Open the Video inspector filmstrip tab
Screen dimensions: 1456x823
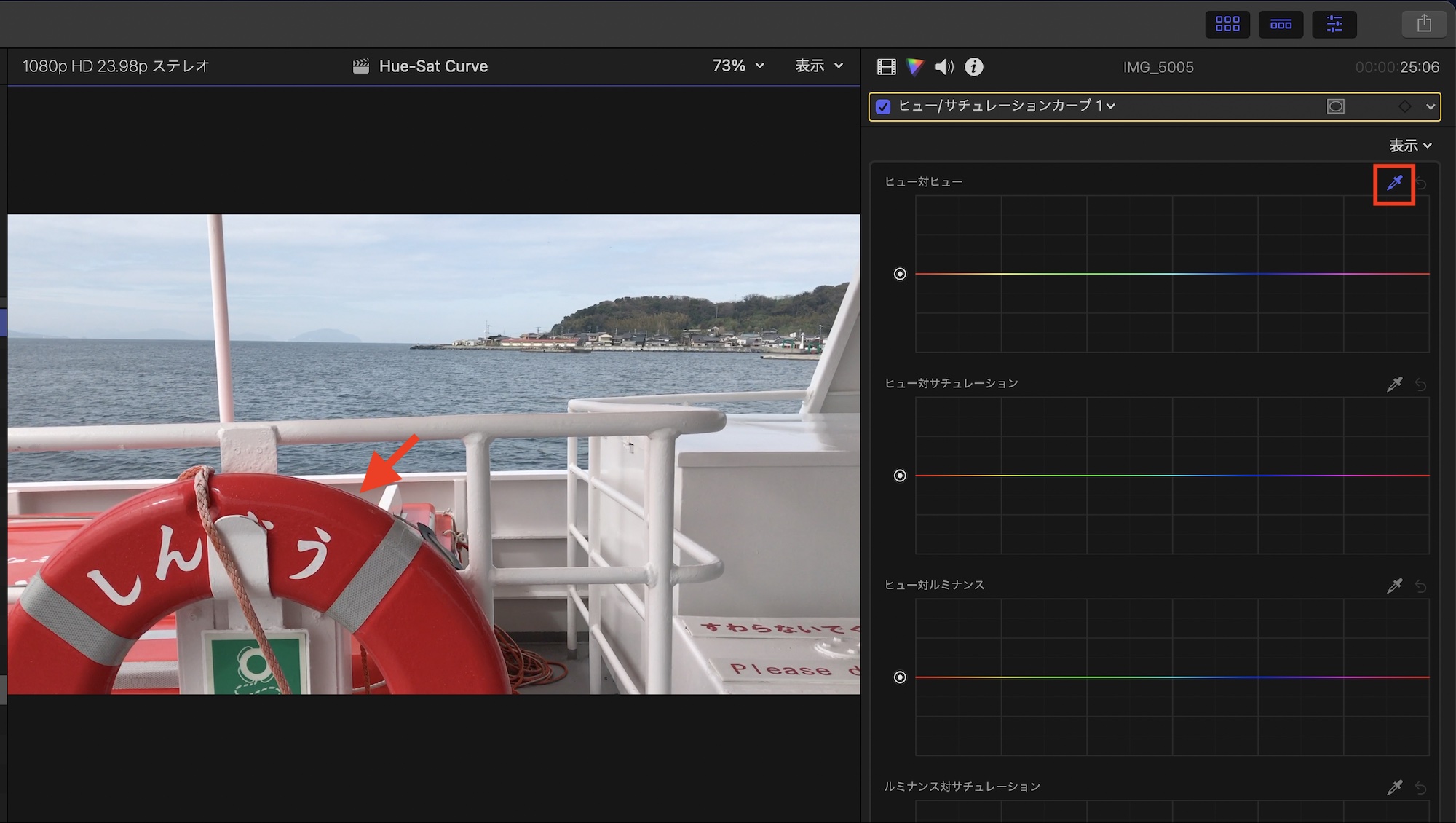886,67
